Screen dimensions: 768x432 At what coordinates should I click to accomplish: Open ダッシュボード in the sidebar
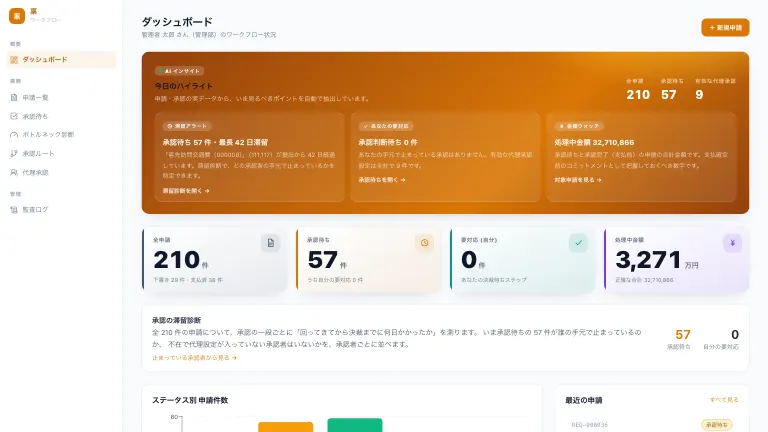coord(62,60)
